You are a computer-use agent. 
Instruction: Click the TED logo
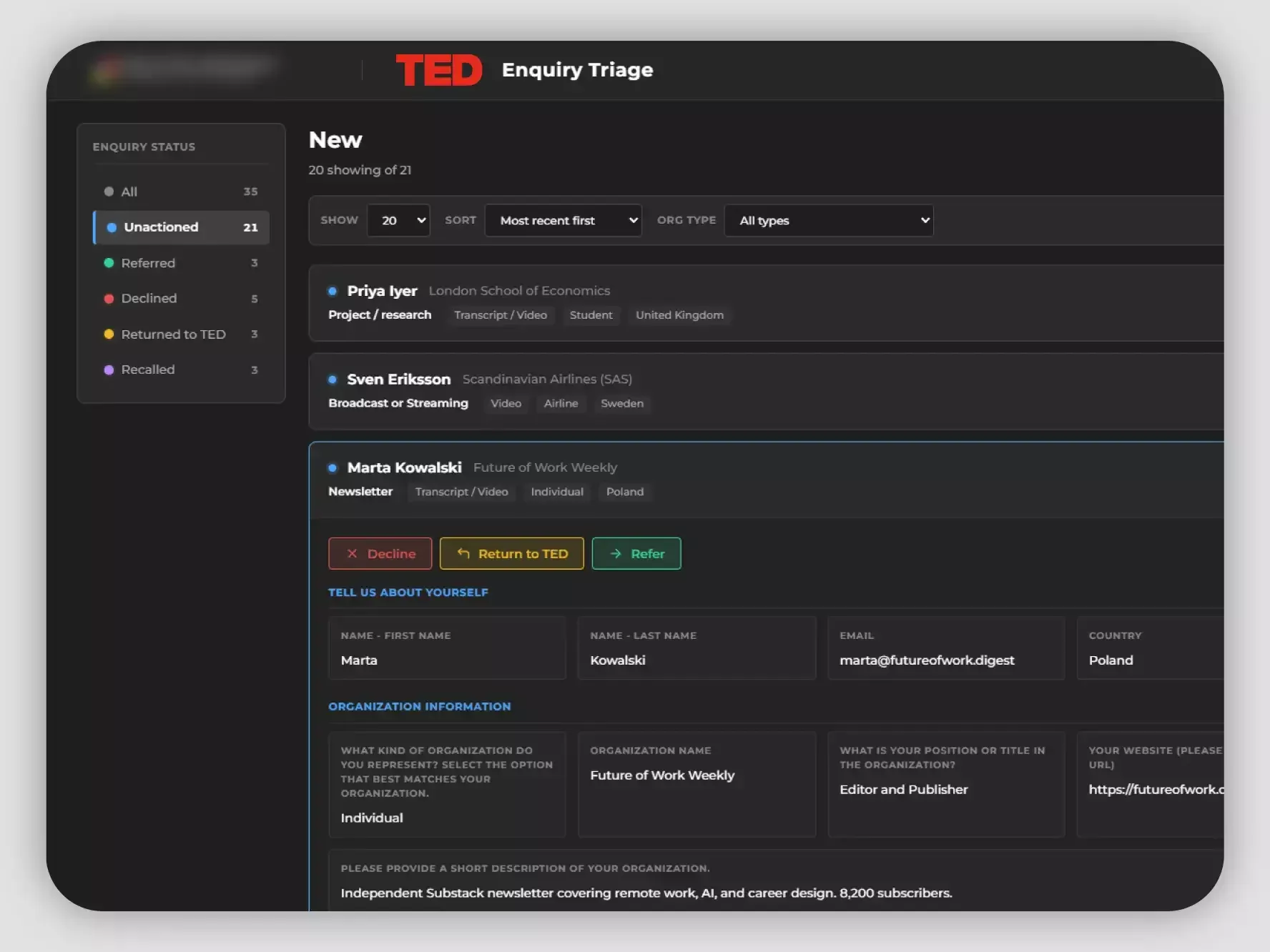[x=439, y=70]
